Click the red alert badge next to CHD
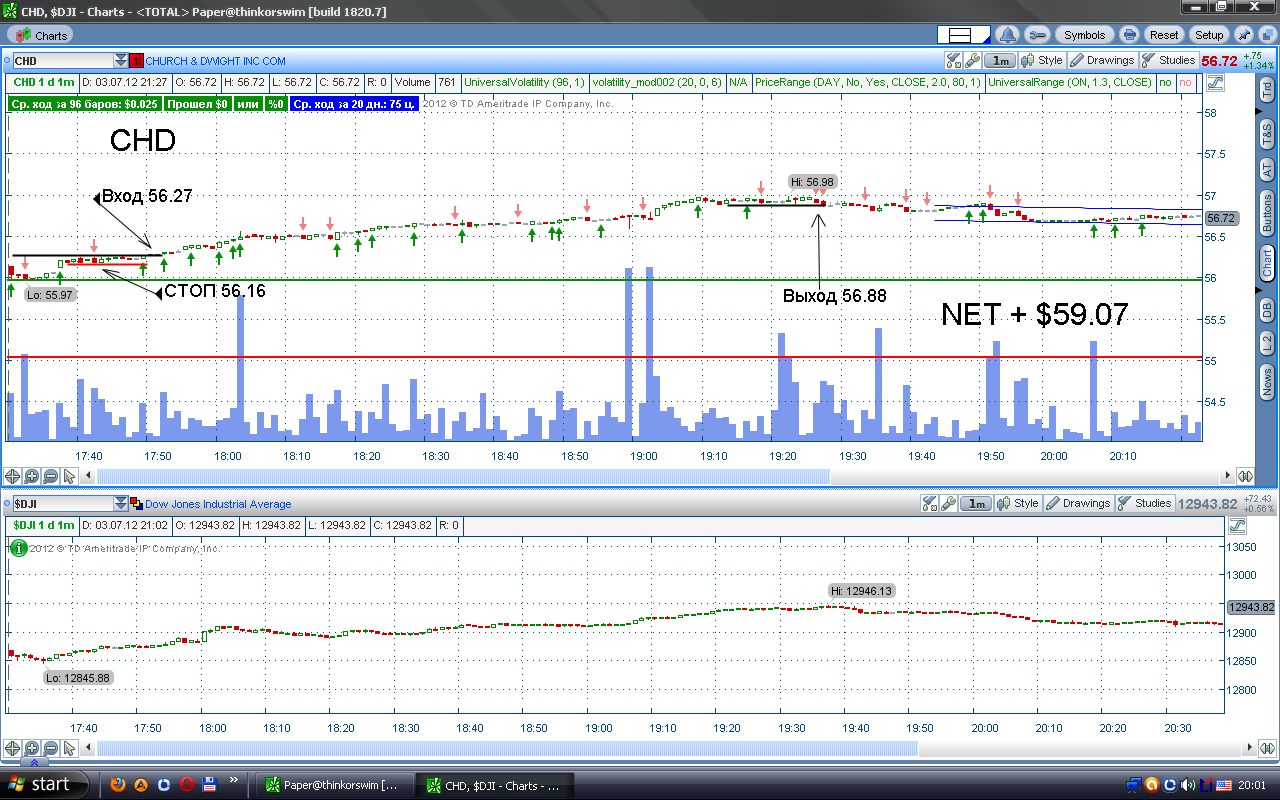 pos(137,61)
